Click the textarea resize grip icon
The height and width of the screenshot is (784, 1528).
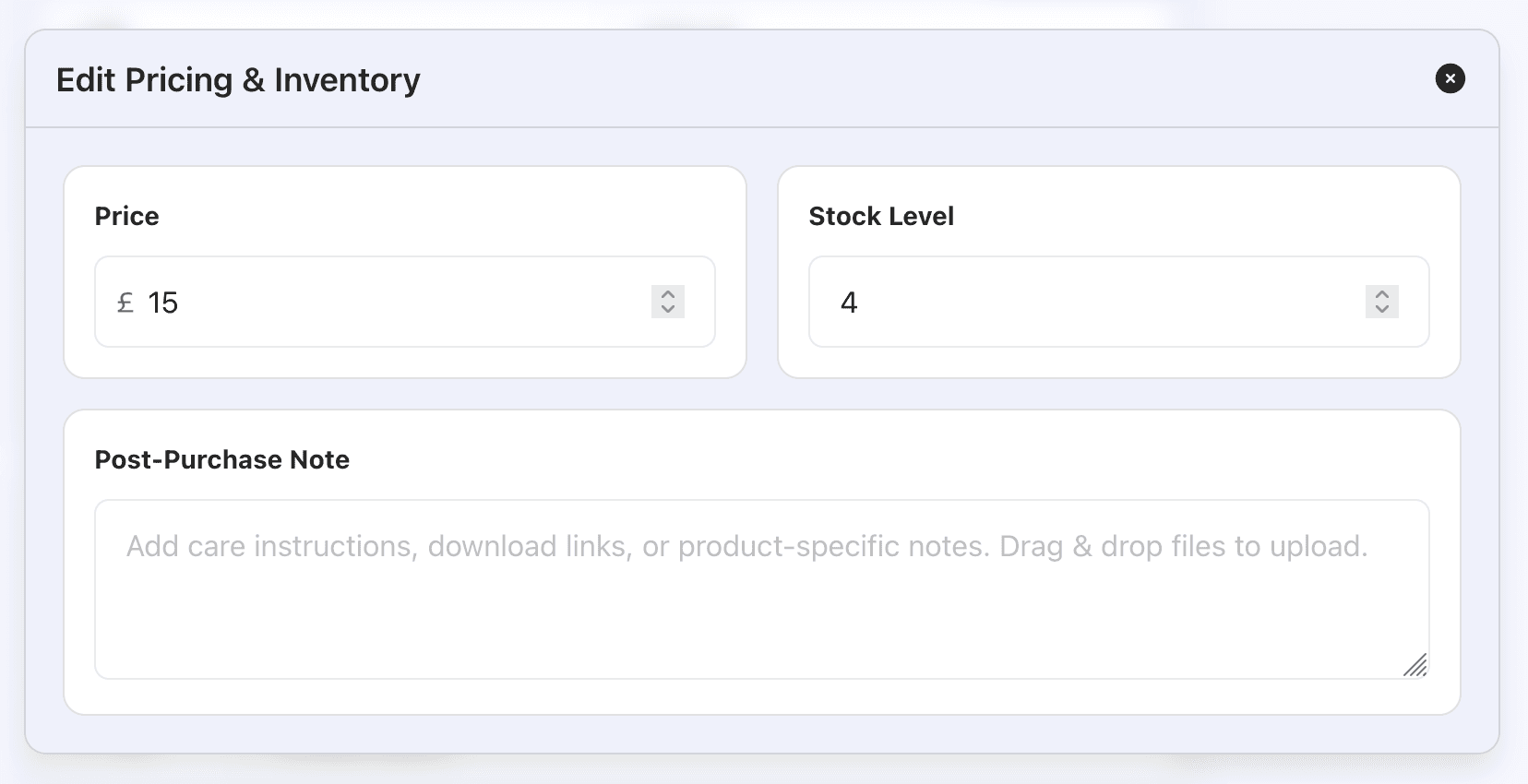1415,665
